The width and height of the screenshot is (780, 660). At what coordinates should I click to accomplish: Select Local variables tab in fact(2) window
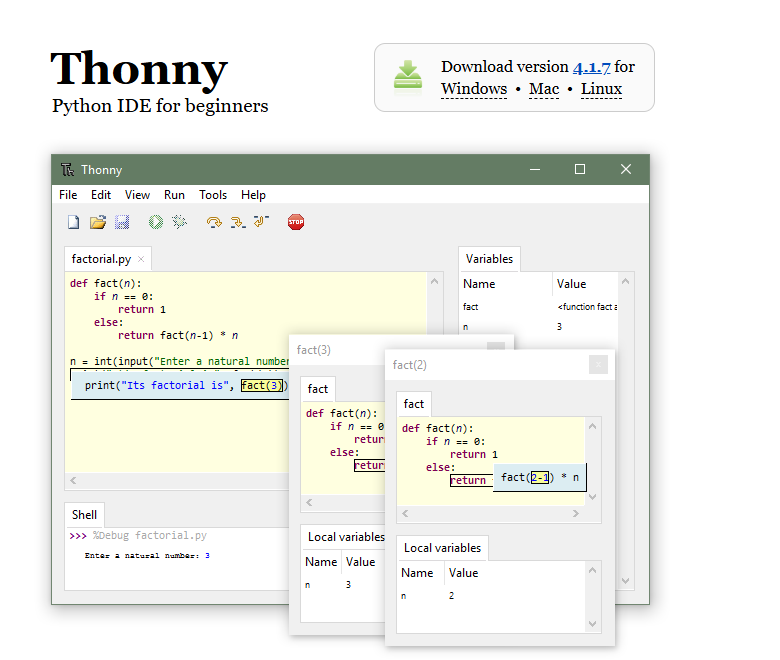coord(442,548)
